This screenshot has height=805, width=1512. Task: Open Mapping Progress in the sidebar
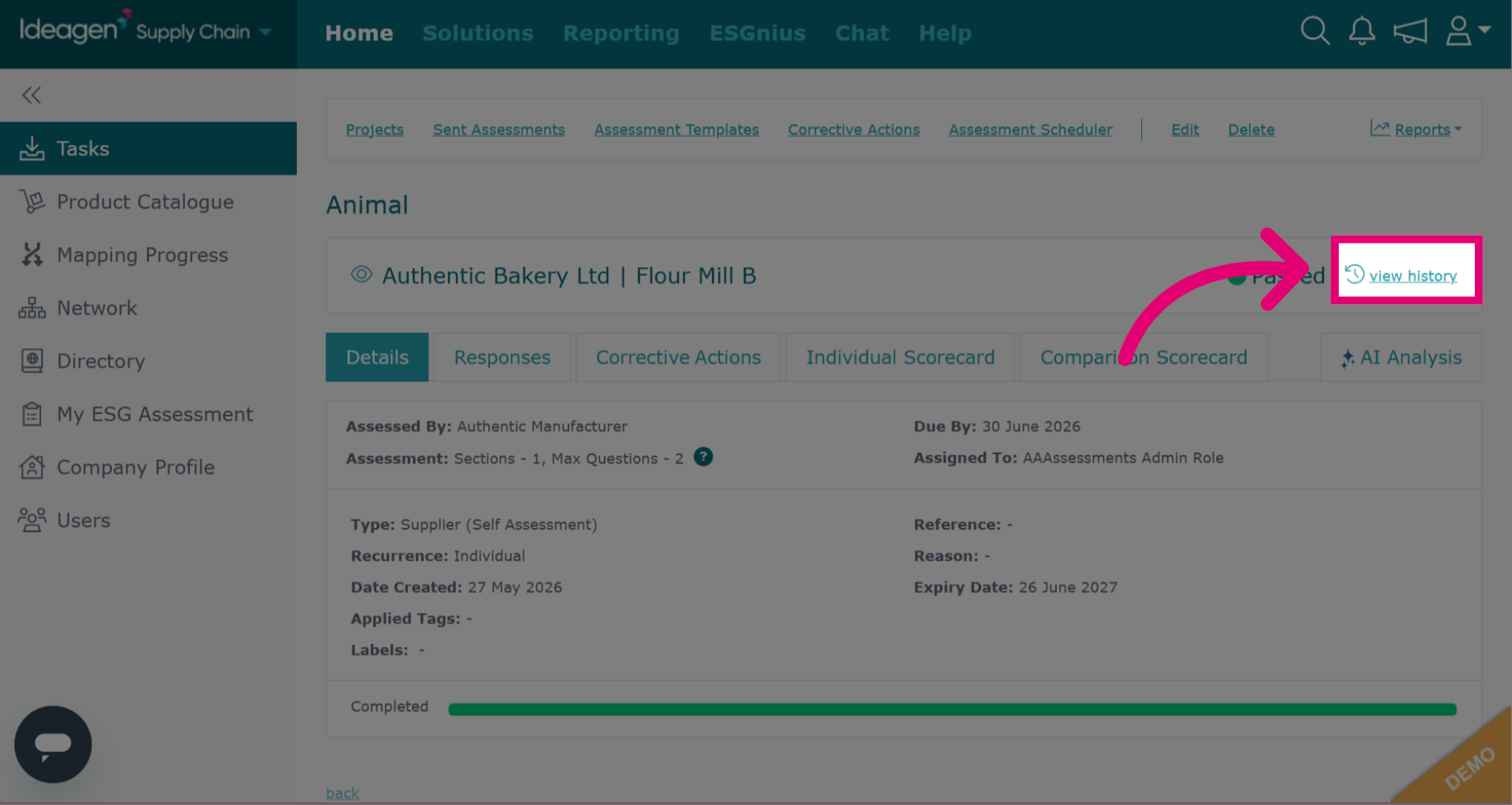[148, 254]
